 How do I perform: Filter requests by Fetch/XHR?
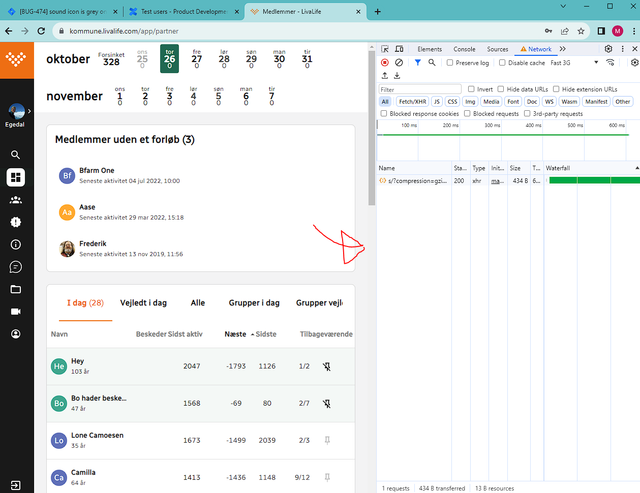tap(413, 101)
